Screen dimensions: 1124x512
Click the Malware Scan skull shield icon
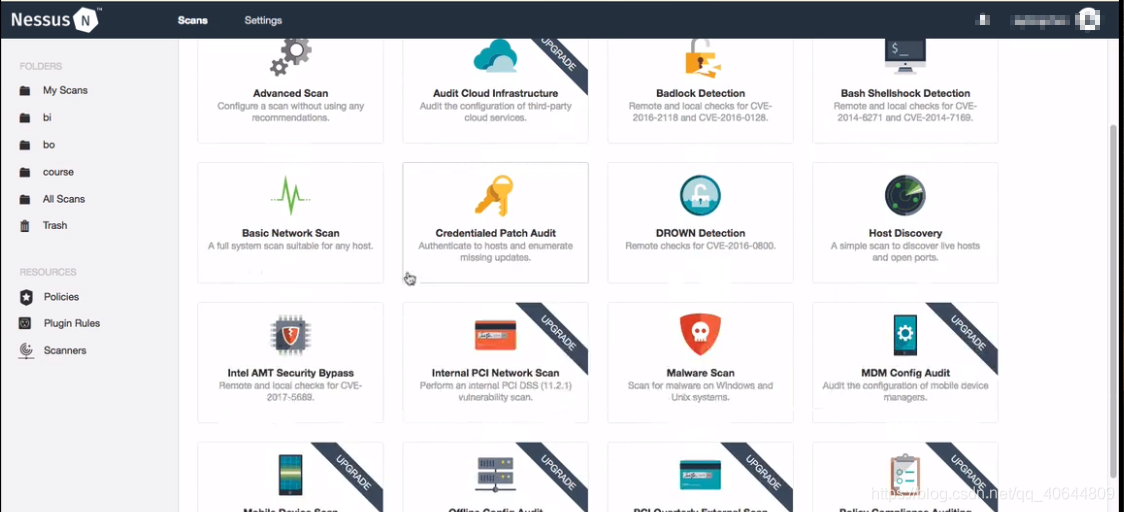pyautogui.click(x=700, y=335)
